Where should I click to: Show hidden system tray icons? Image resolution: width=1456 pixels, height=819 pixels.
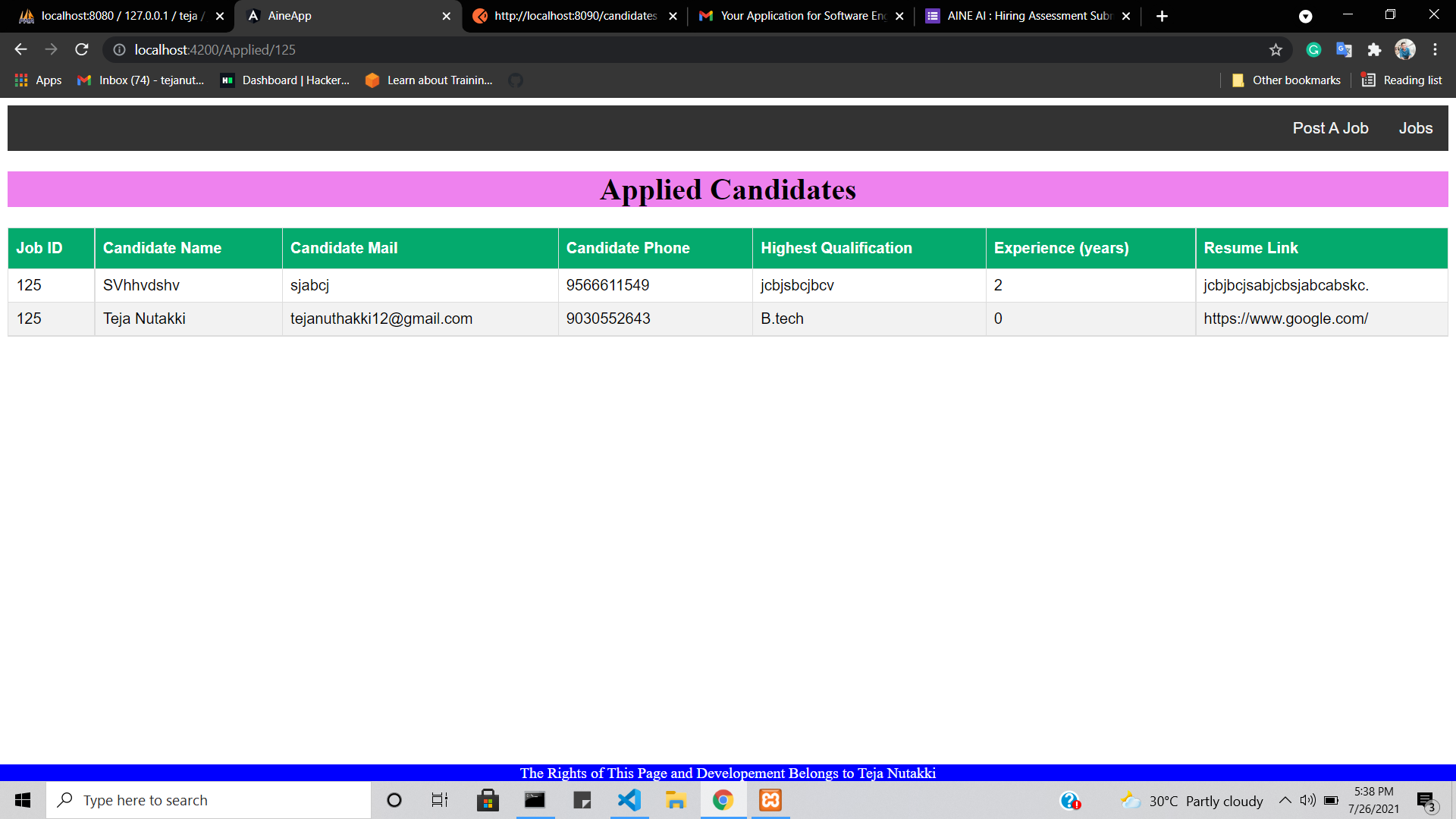click(x=1285, y=800)
